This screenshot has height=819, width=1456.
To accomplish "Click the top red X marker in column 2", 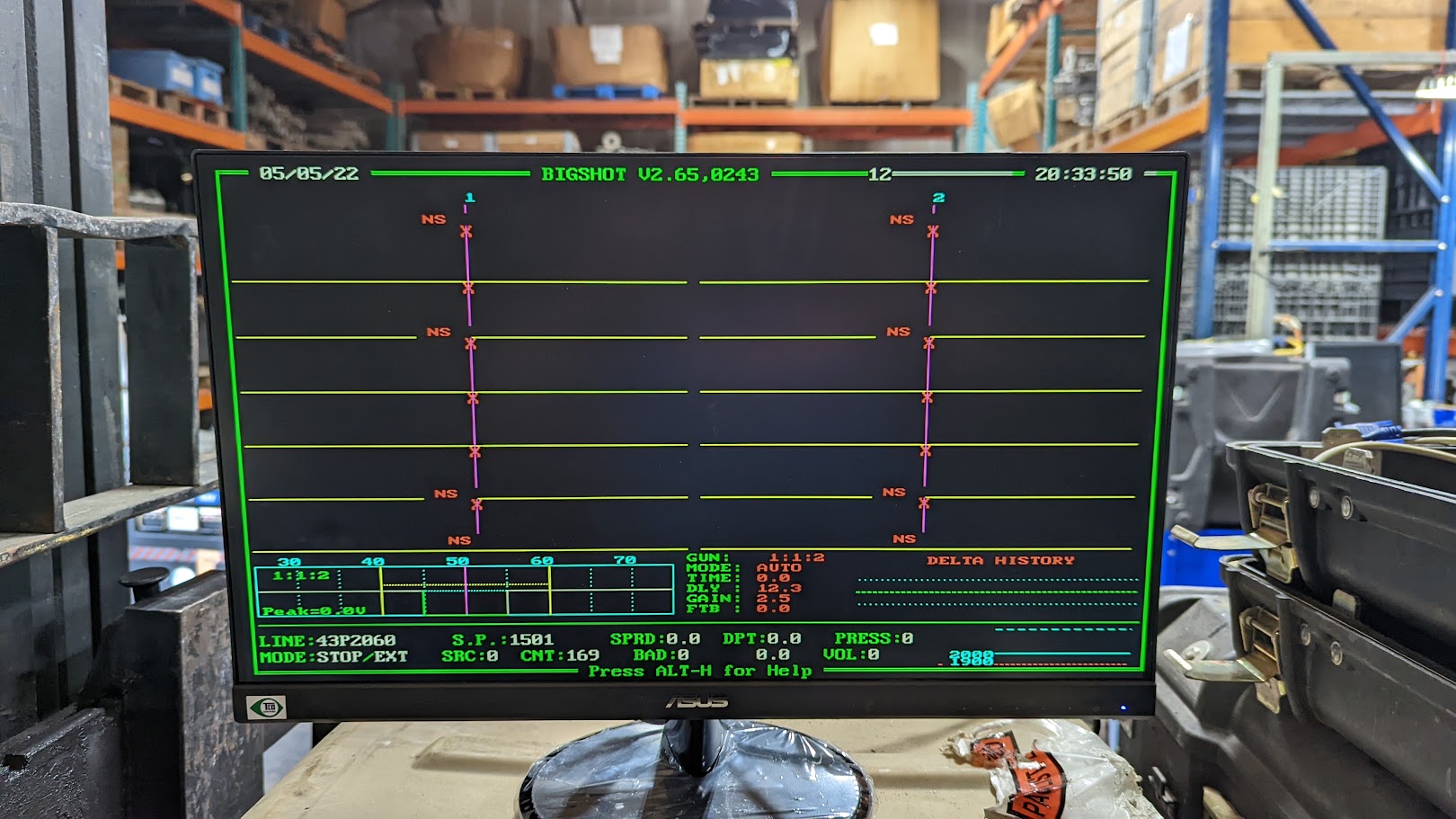I will coord(933,232).
